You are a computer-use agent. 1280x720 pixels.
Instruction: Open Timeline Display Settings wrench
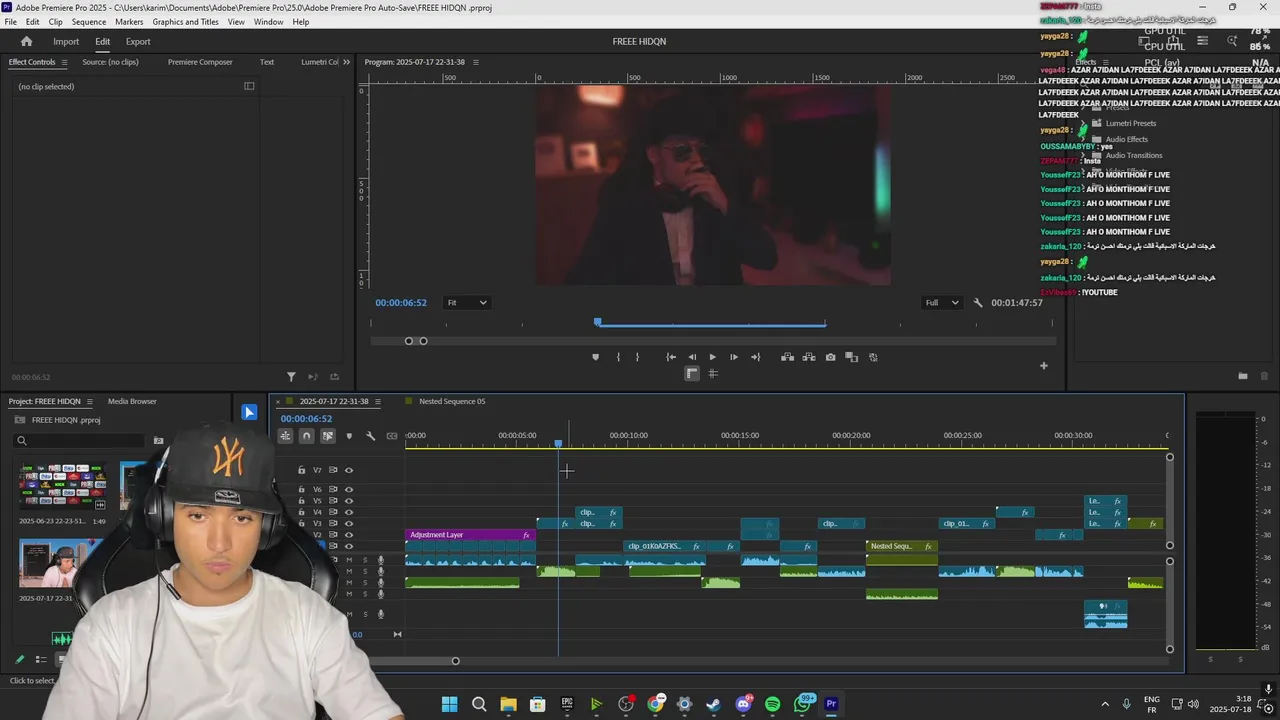(370, 436)
